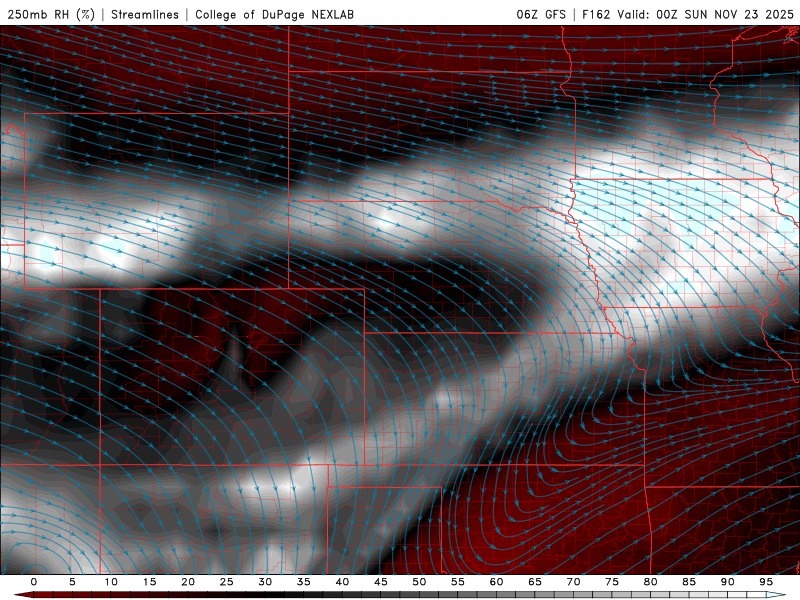
Task: Click the "0" value on color scale
Action: click(34, 582)
